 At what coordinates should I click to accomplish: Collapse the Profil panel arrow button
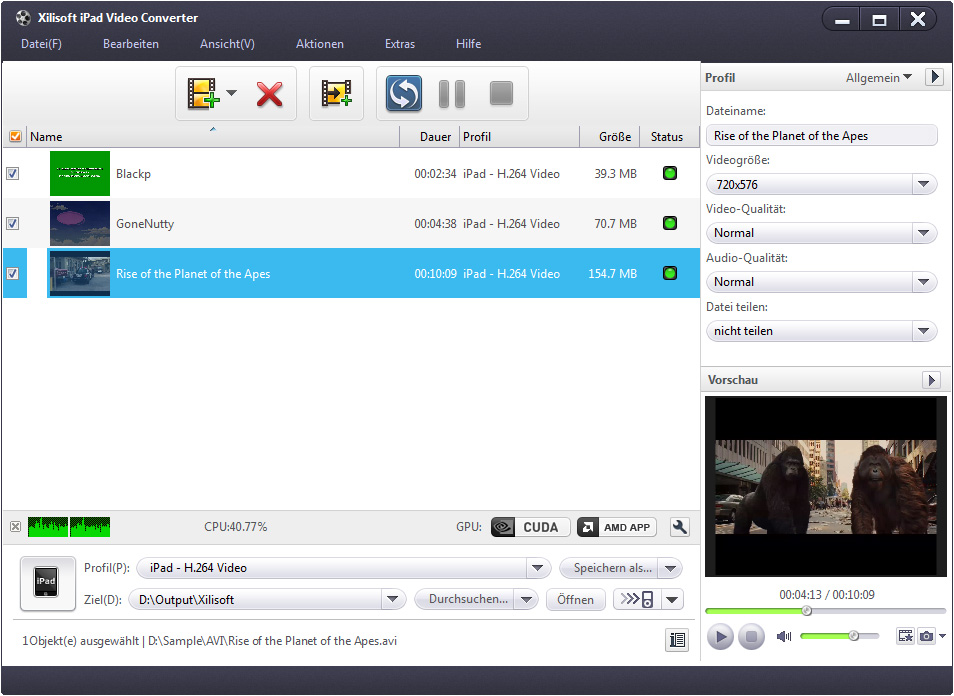(x=935, y=77)
